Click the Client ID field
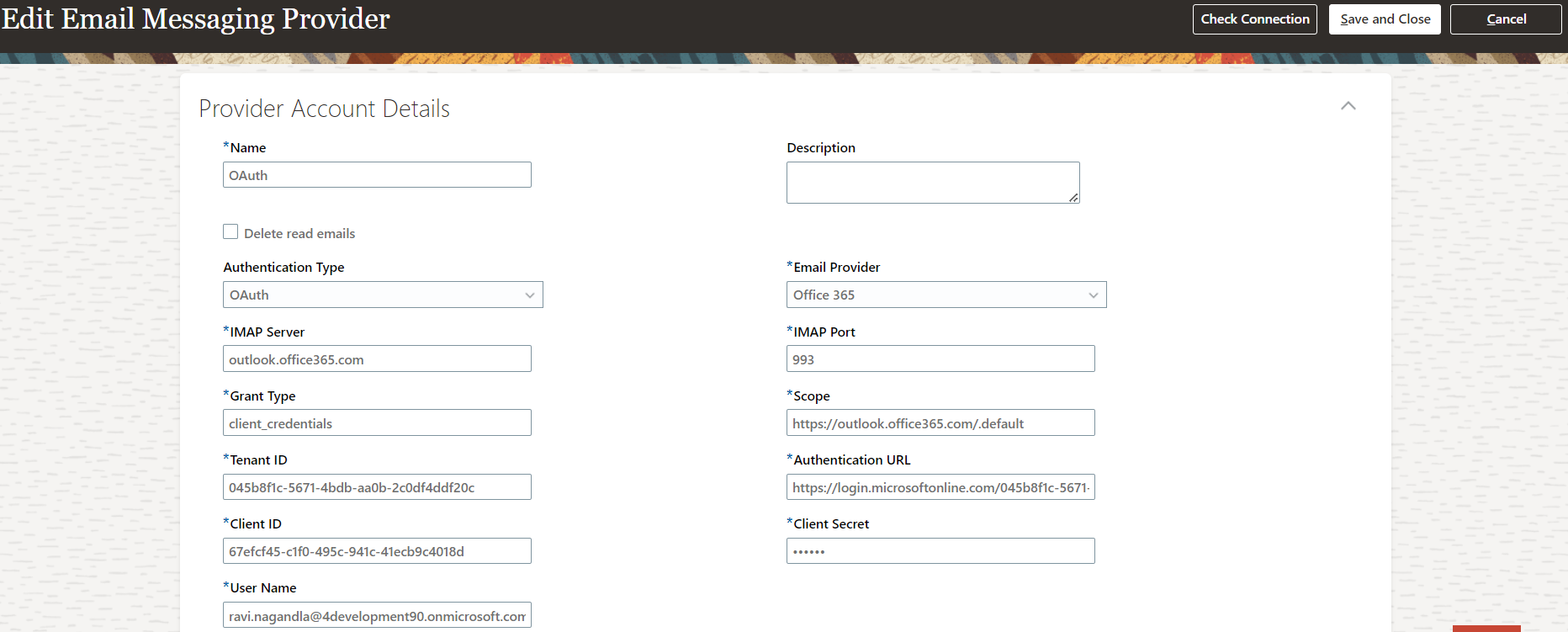Image resolution: width=1568 pixels, height=632 pixels. (377, 551)
